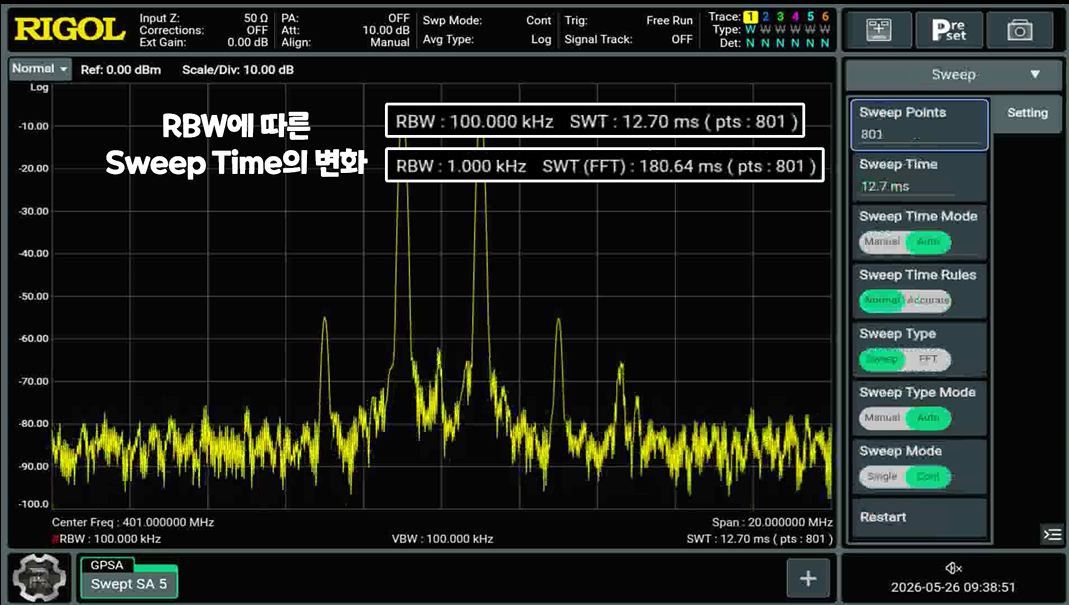Open the system settings gear icon
This screenshot has width=1069, height=605.
point(40,578)
